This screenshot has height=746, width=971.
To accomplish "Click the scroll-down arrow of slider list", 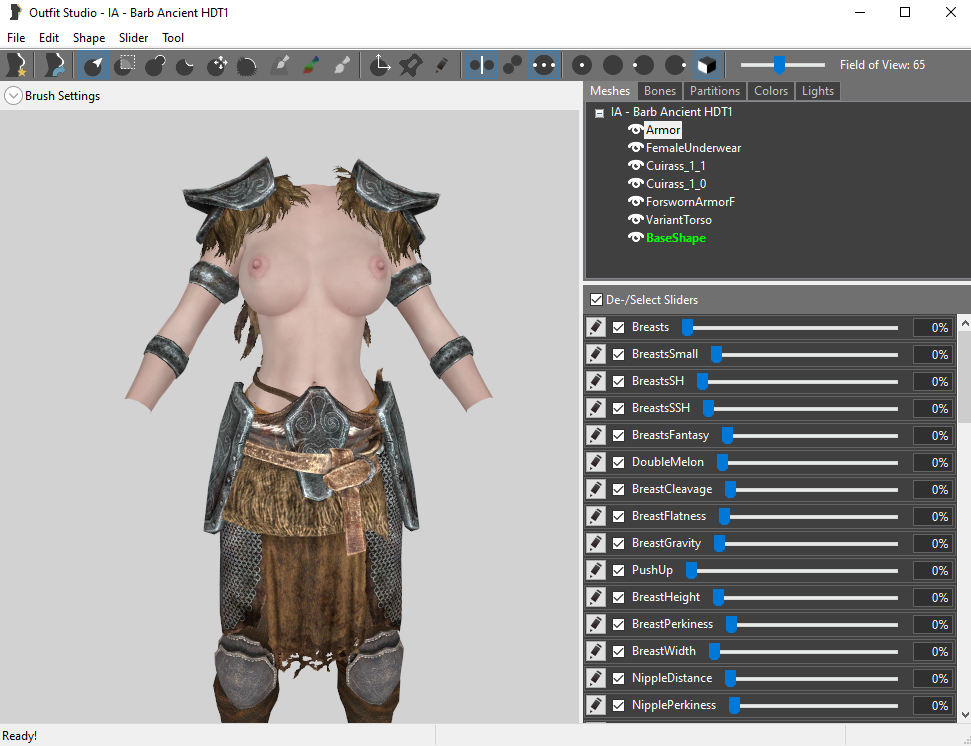I will [x=965, y=714].
